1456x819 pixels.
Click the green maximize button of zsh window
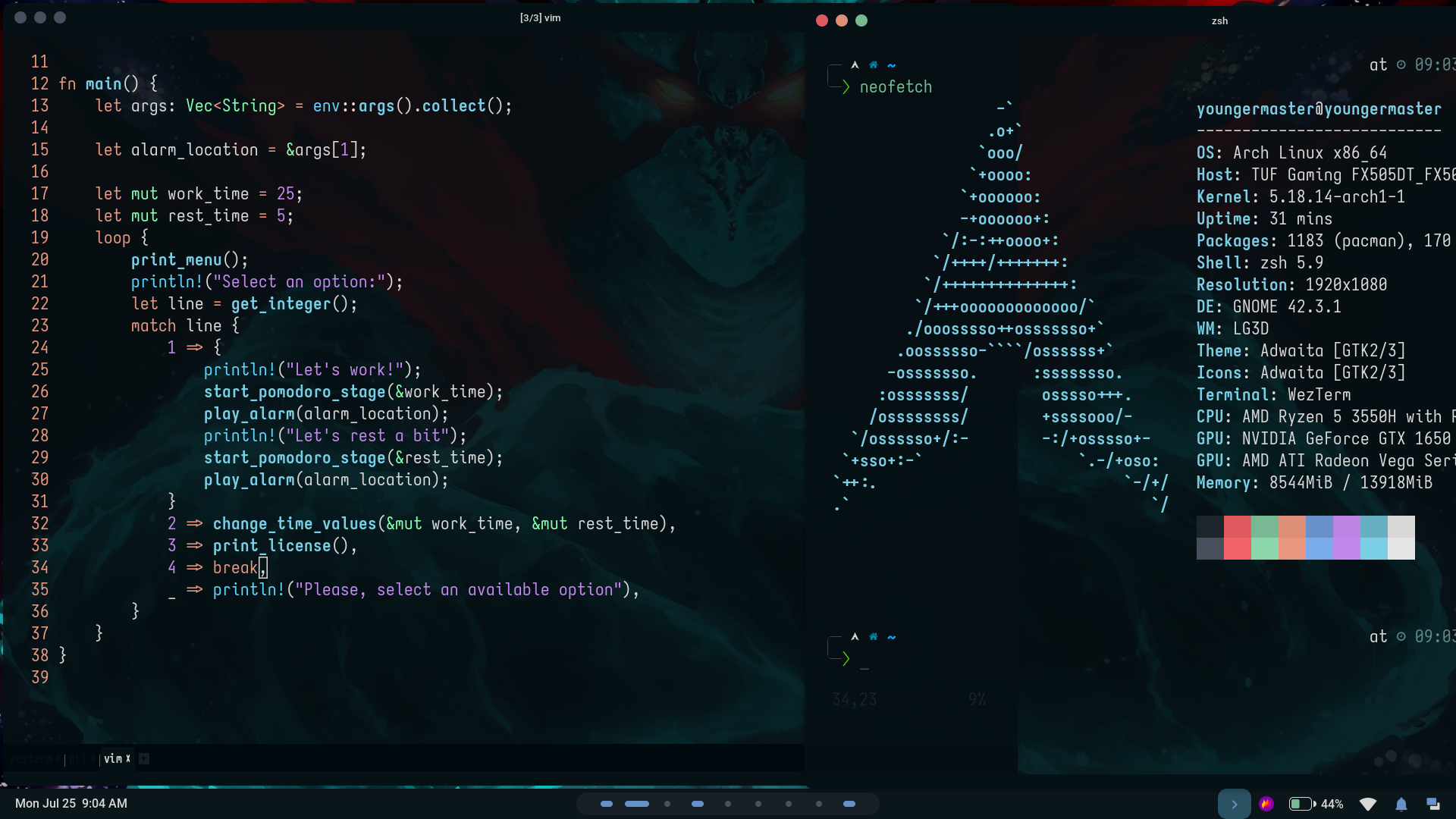pos(861,20)
